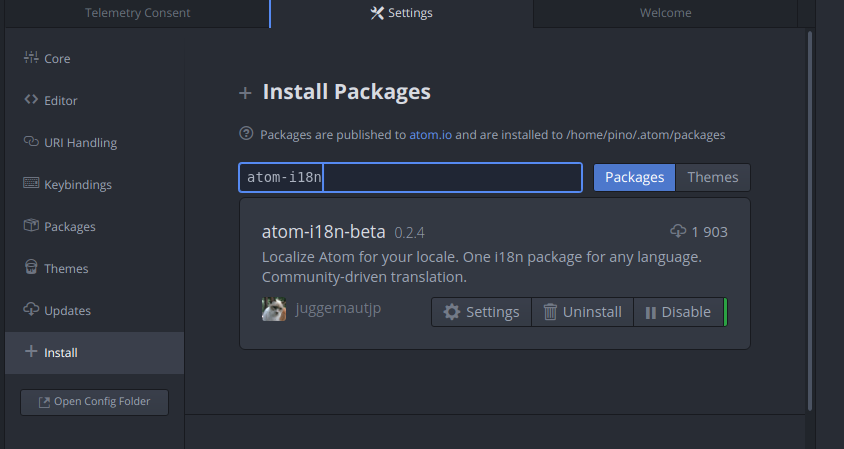Open the Themes section in sidebar

tap(95, 269)
